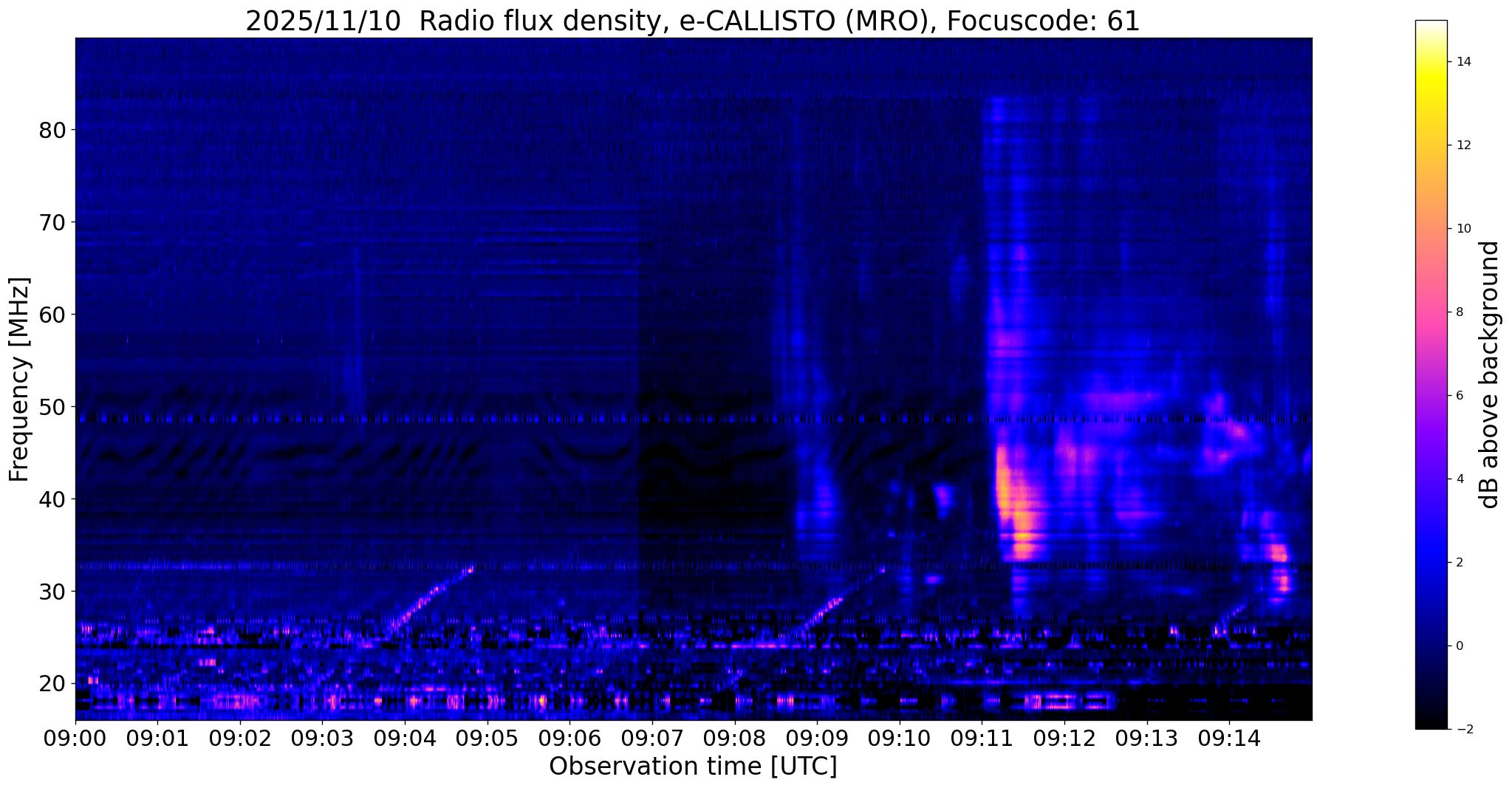Click the 'Observation time [UTC]' axis label
Viewport: 1512px width, 788px height.
click(x=693, y=767)
